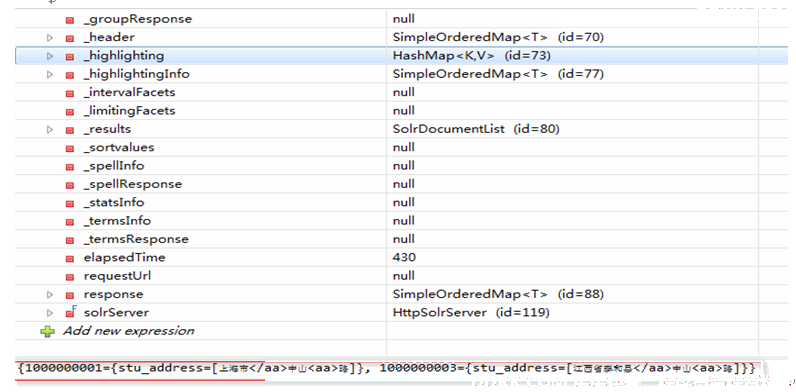
Task: Click the _statsInfo field icon
Action: [70, 203]
